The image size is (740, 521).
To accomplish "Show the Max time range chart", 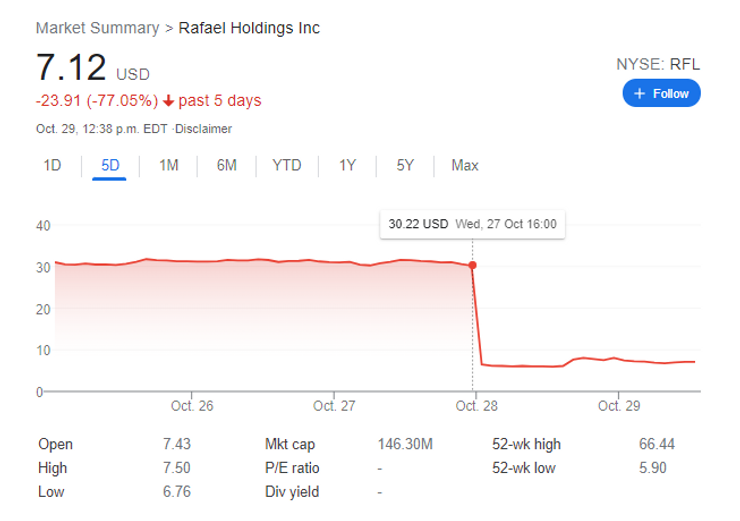I will (464, 165).
